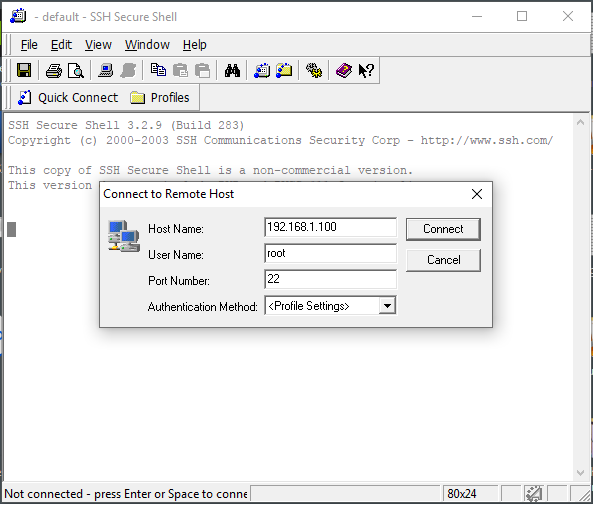Screen dimensions: 598x506
Task: Open the Window menu
Action: [147, 45]
